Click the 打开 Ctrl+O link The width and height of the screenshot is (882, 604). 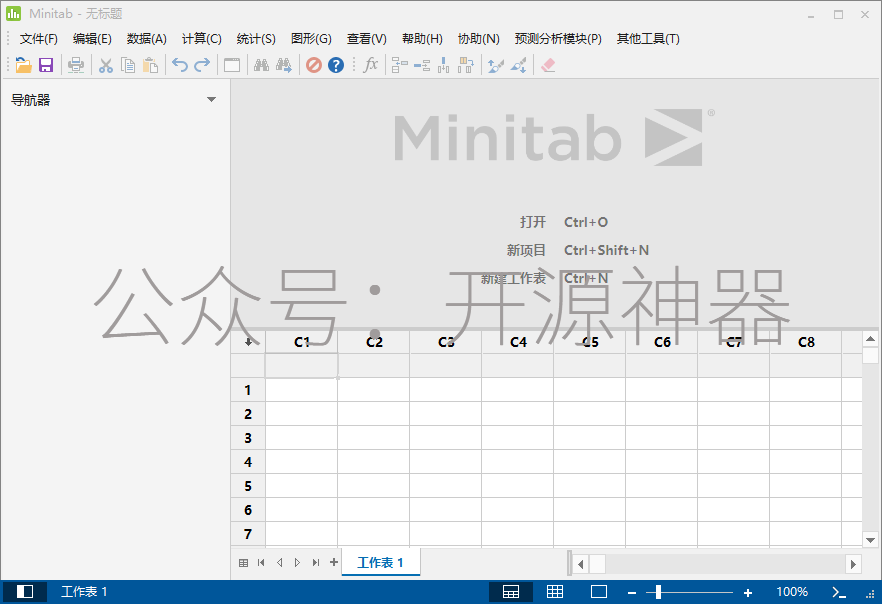(564, 222)
